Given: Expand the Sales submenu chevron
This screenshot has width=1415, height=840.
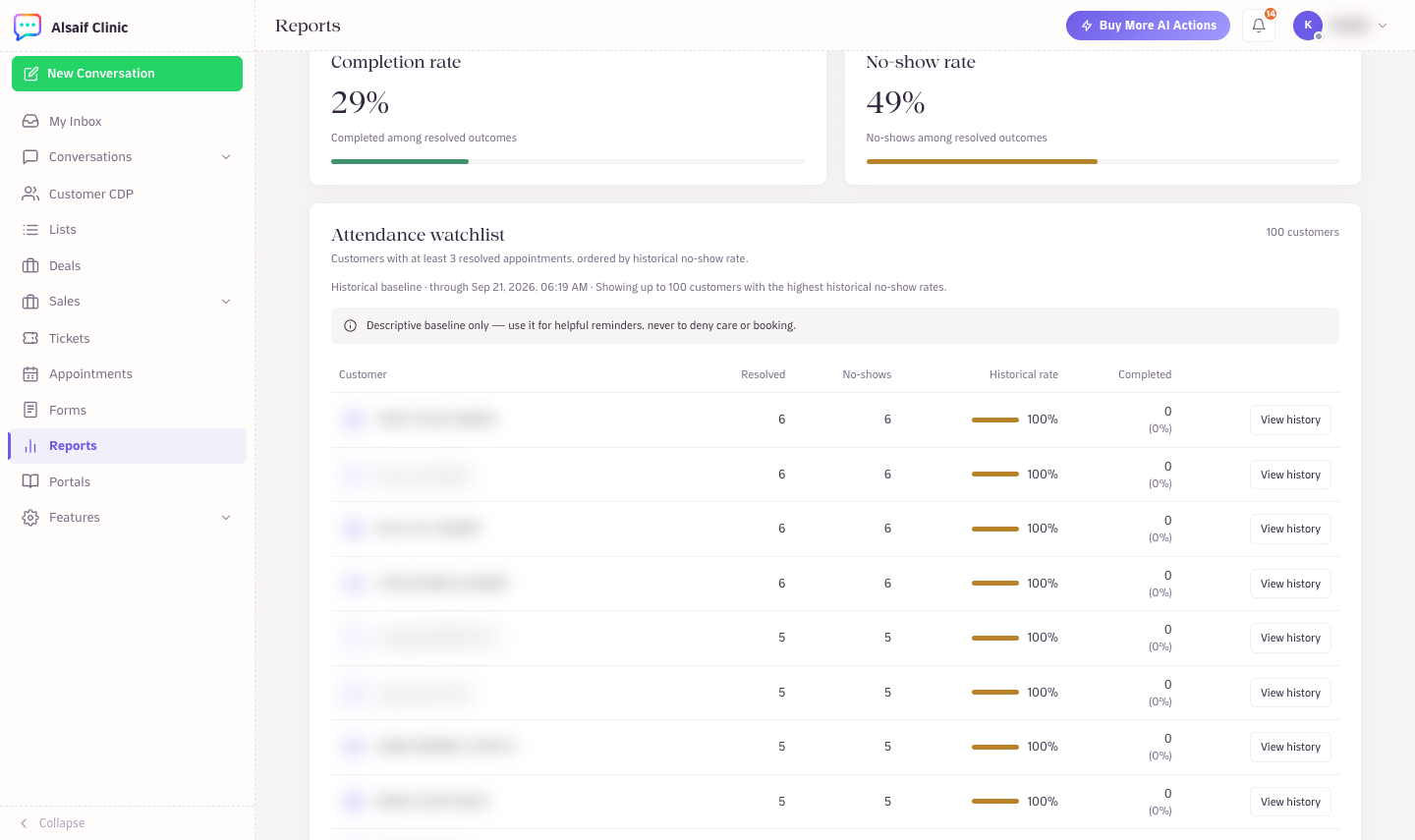Looking at the screenshot, I should pos(226,302).
